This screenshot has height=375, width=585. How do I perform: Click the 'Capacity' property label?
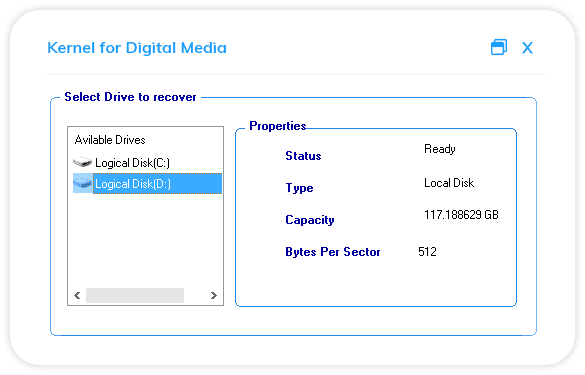tap(310, 220)
